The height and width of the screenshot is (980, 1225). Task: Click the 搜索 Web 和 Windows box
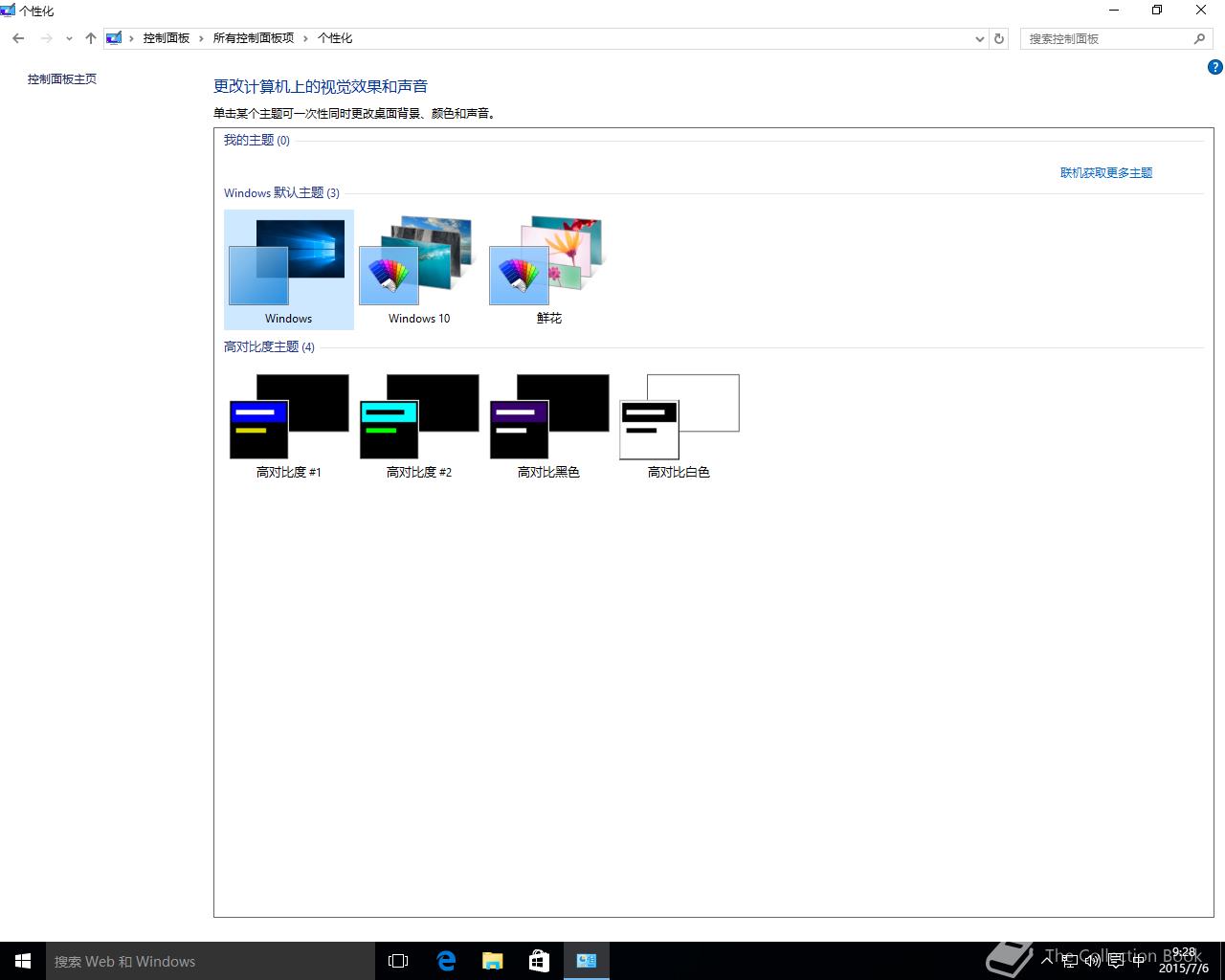point(211,961)
